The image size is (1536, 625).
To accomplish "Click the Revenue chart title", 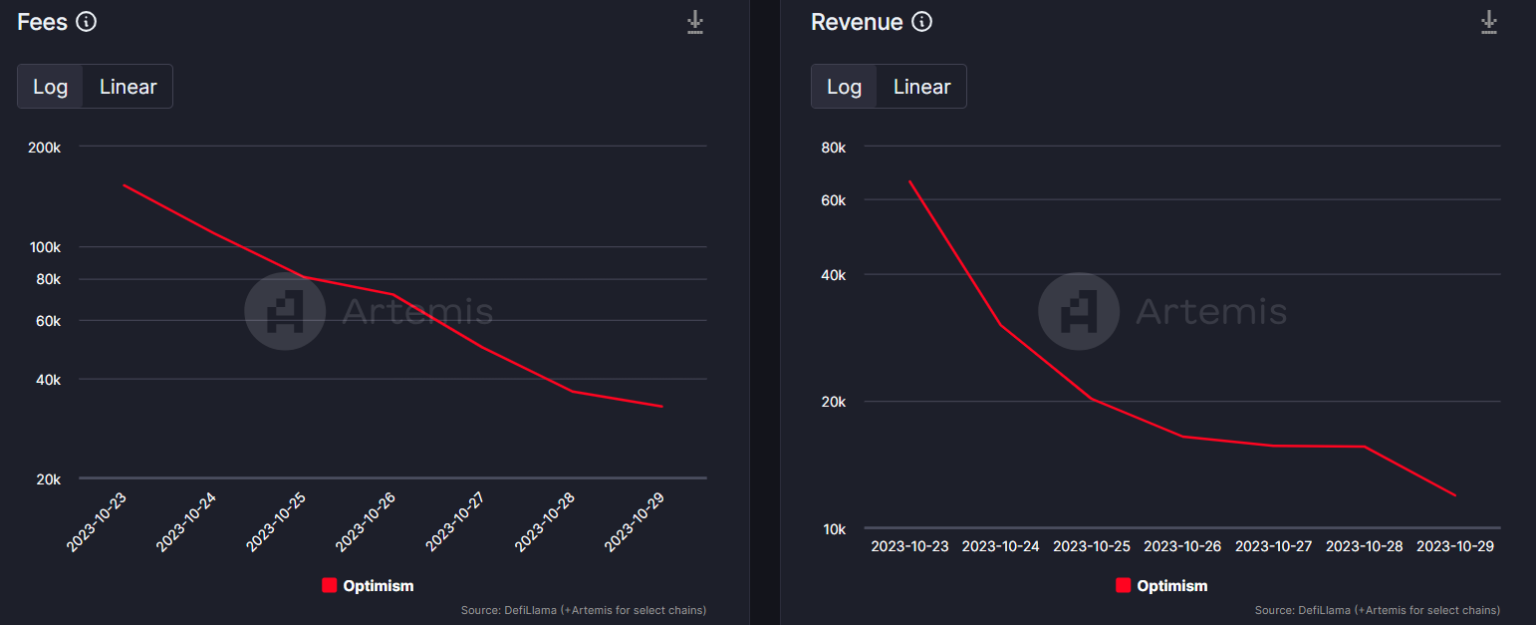I will [856, 22].
